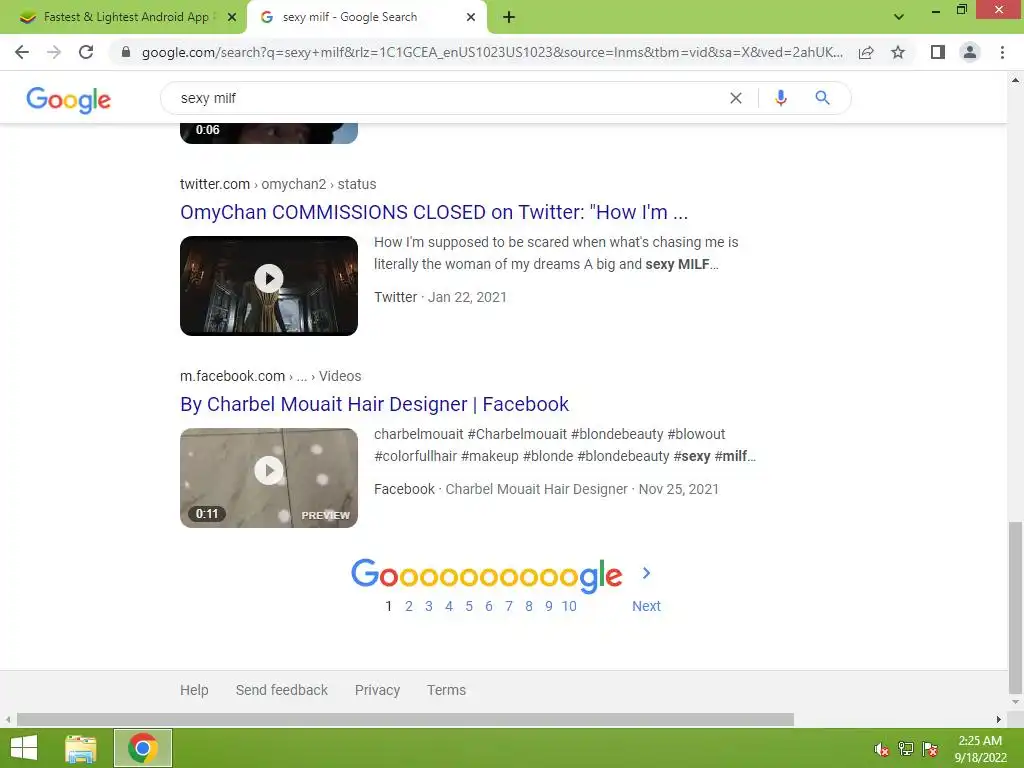
Task: Click the Chrome taskbar icon
Action: point(142,748)
